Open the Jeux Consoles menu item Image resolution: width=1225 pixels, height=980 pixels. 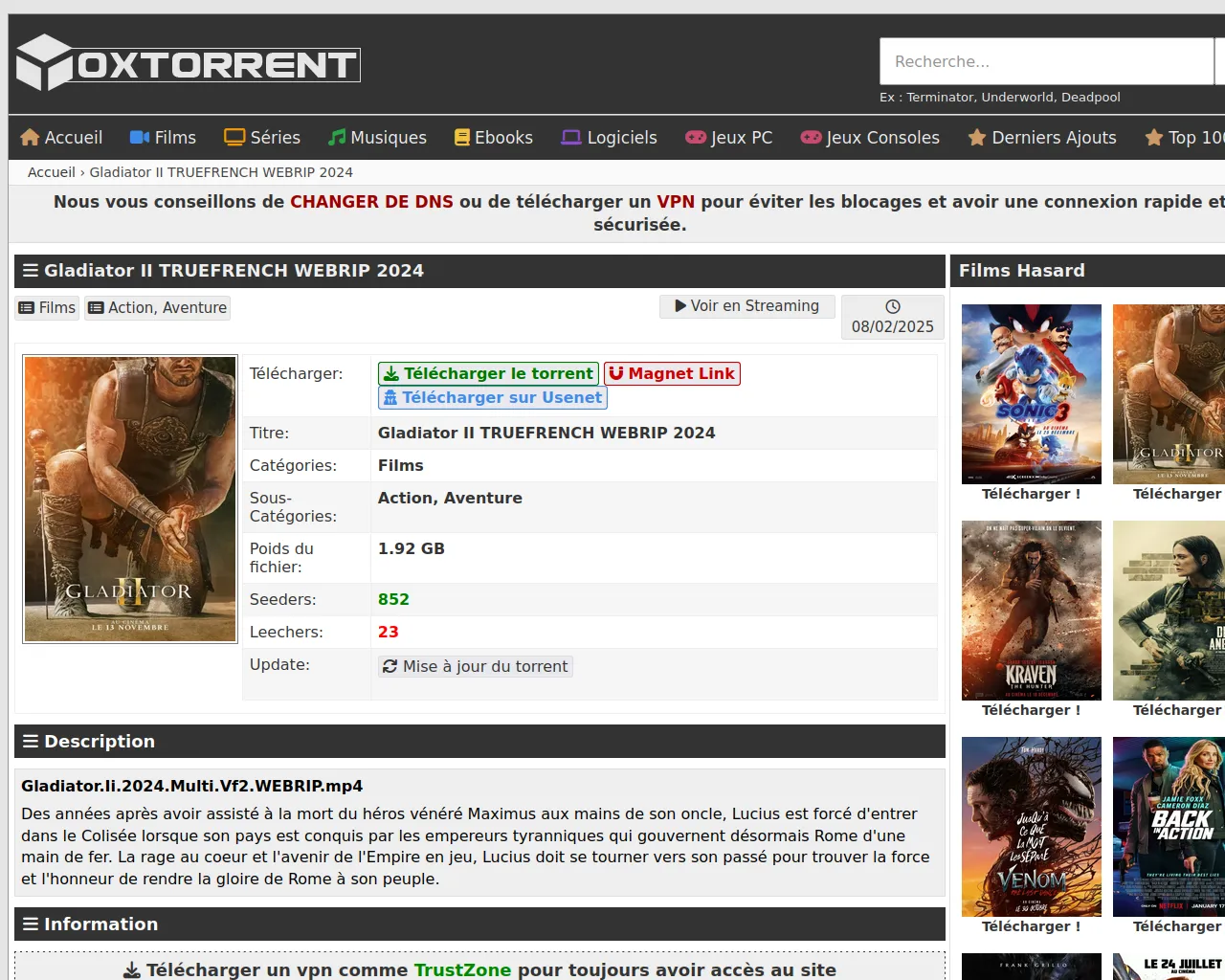click(870, 138)
